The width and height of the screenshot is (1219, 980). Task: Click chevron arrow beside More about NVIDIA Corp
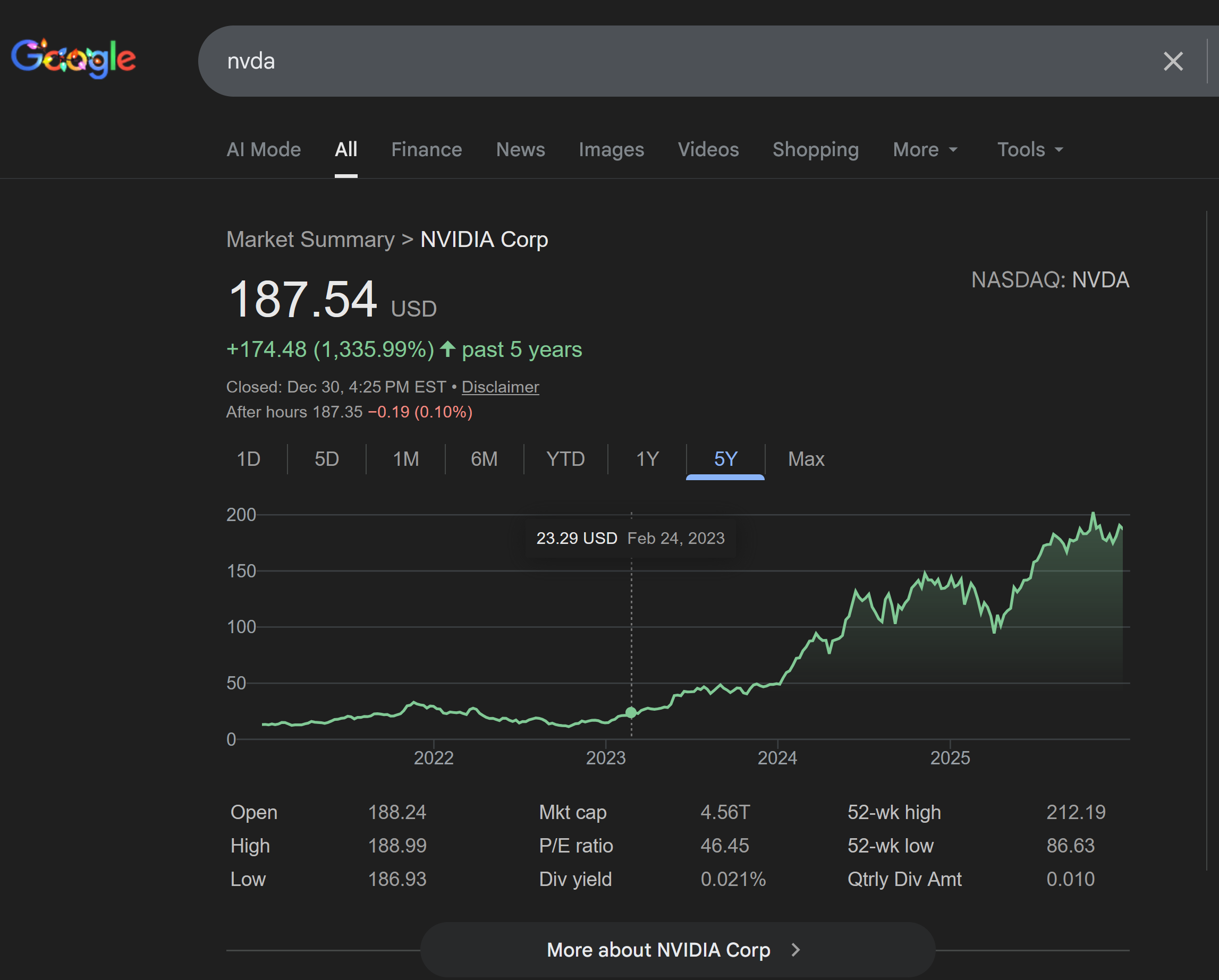pos(795,950)
